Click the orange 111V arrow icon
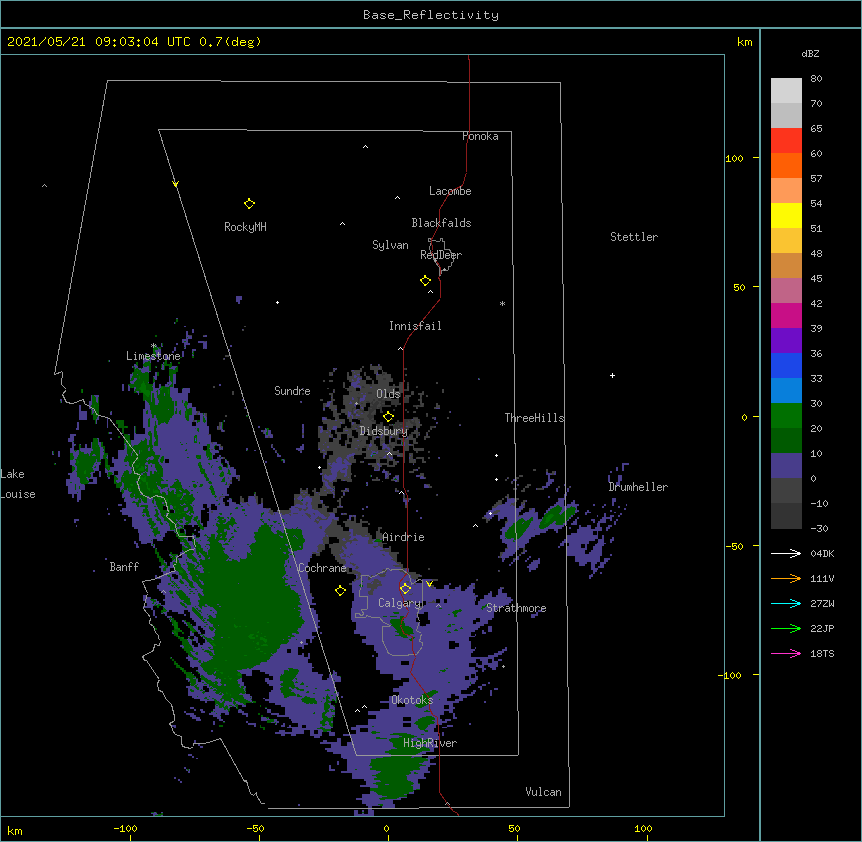862x842 pixels. click(786, 578)
